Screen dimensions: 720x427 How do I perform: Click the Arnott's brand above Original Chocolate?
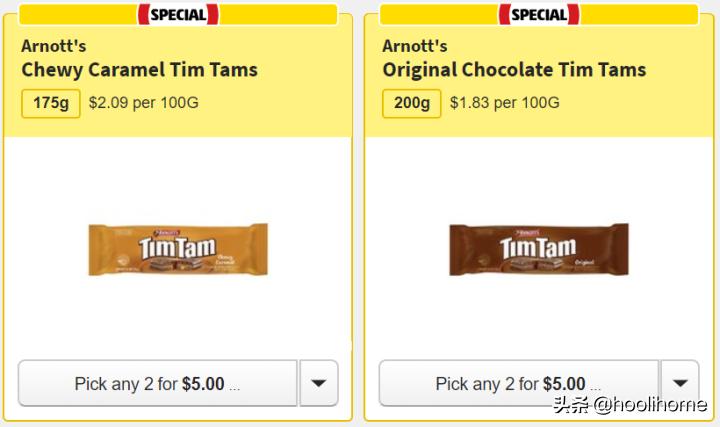(413, 46)
